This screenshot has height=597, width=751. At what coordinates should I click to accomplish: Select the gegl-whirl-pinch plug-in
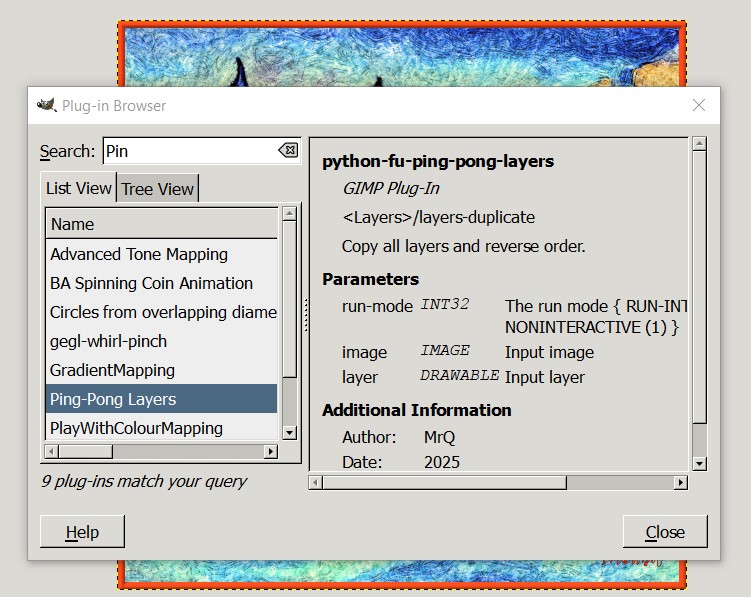click(161, 341)
